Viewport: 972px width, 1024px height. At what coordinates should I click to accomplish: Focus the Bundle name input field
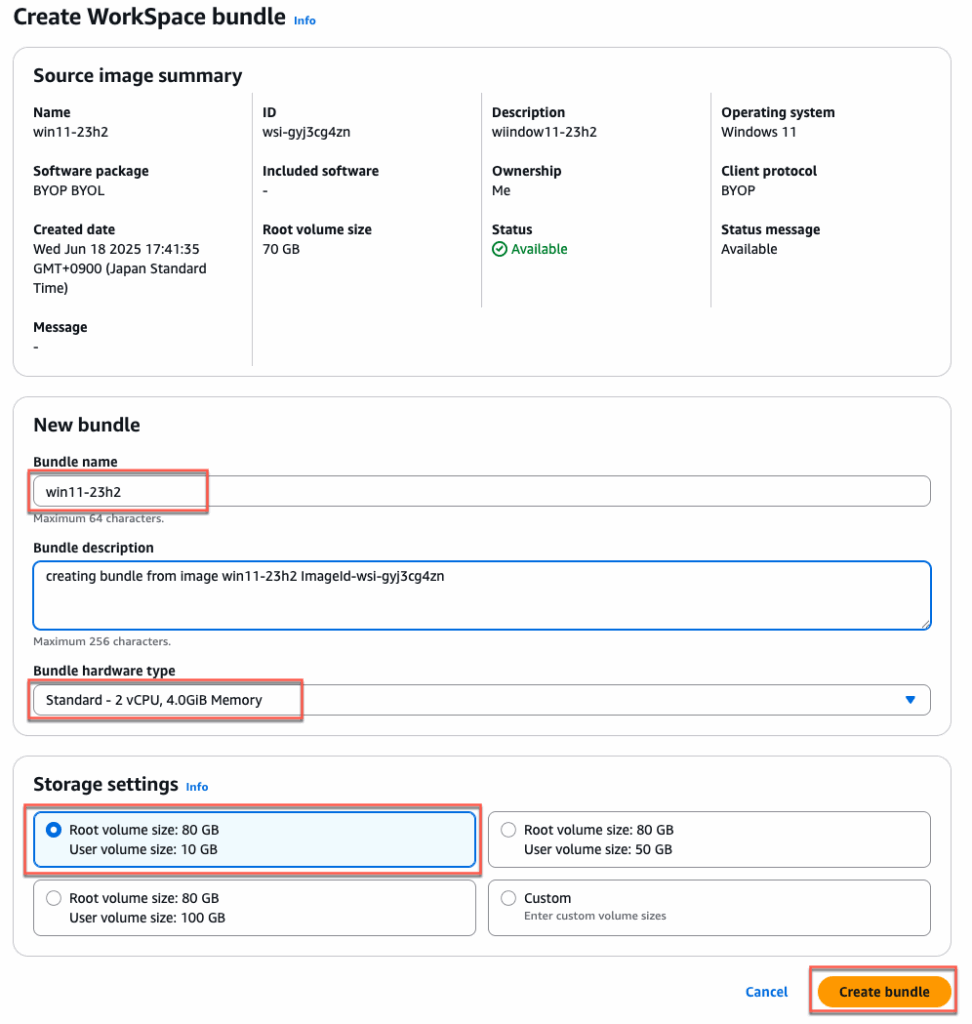pos(480,491)
